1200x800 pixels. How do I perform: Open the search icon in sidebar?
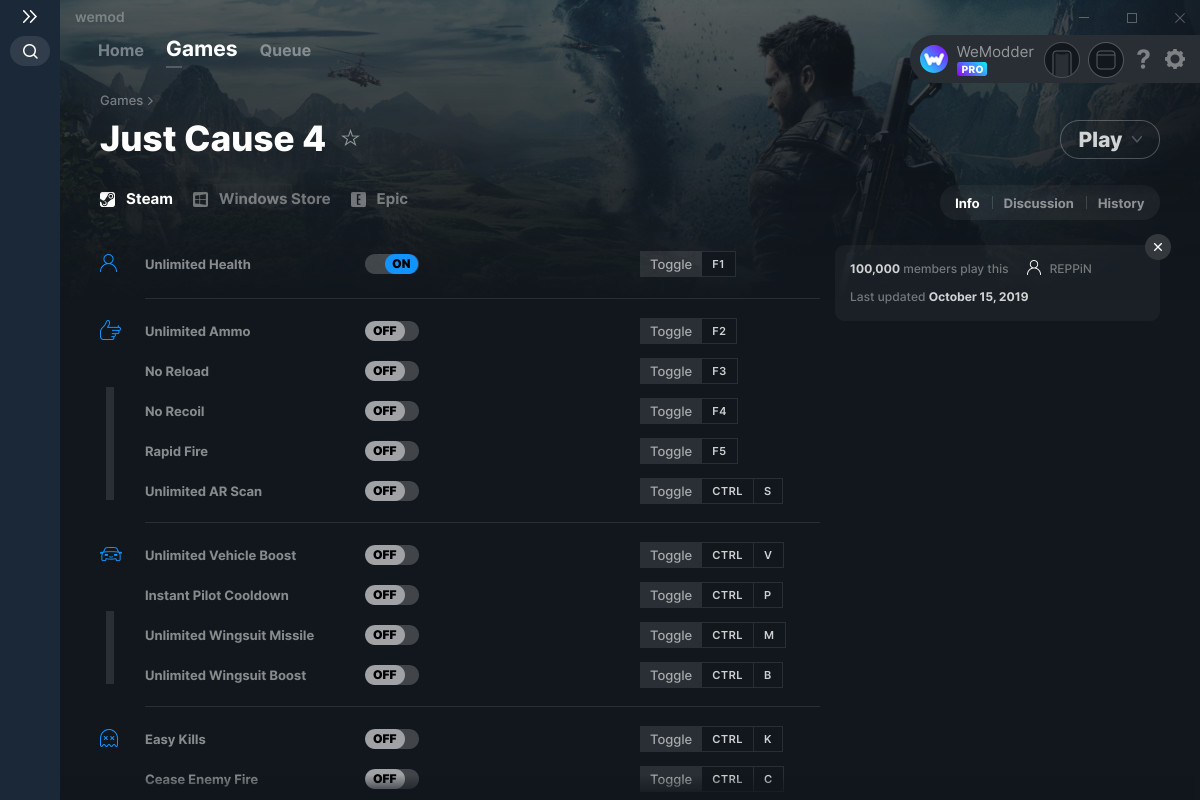tap(30, 51)
